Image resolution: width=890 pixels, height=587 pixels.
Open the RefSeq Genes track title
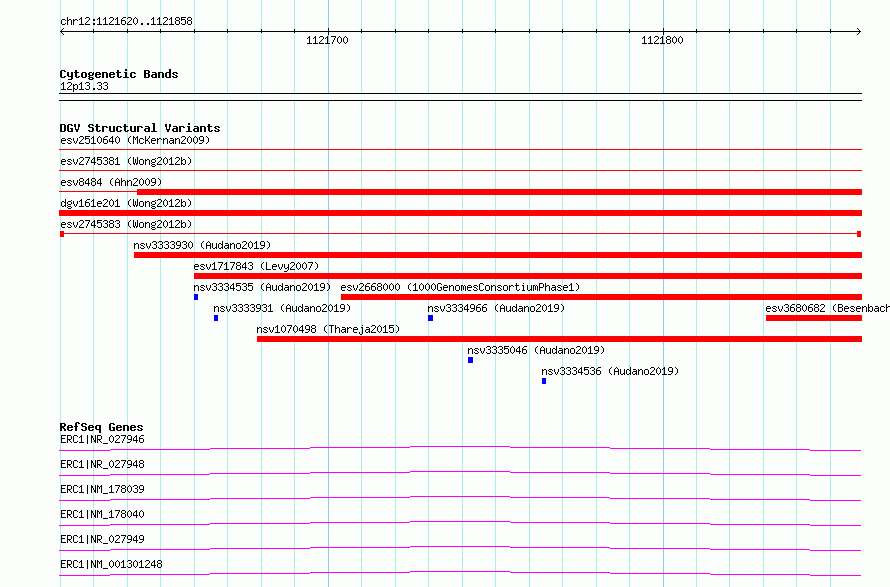(101, 427)
